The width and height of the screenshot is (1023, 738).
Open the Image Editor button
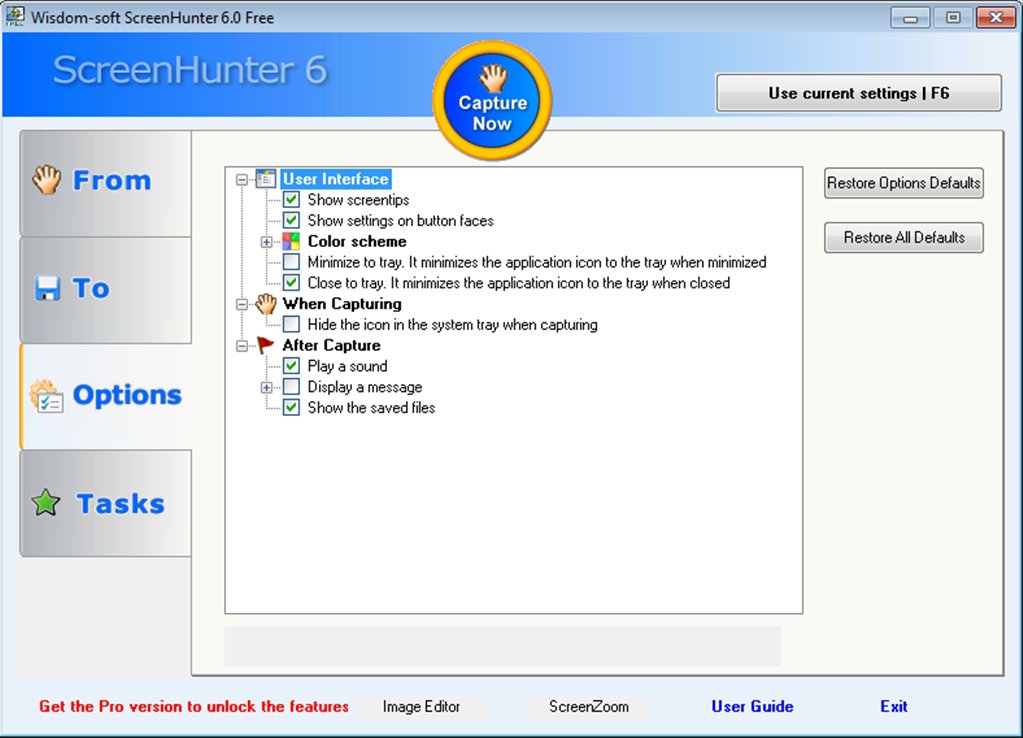421,706
